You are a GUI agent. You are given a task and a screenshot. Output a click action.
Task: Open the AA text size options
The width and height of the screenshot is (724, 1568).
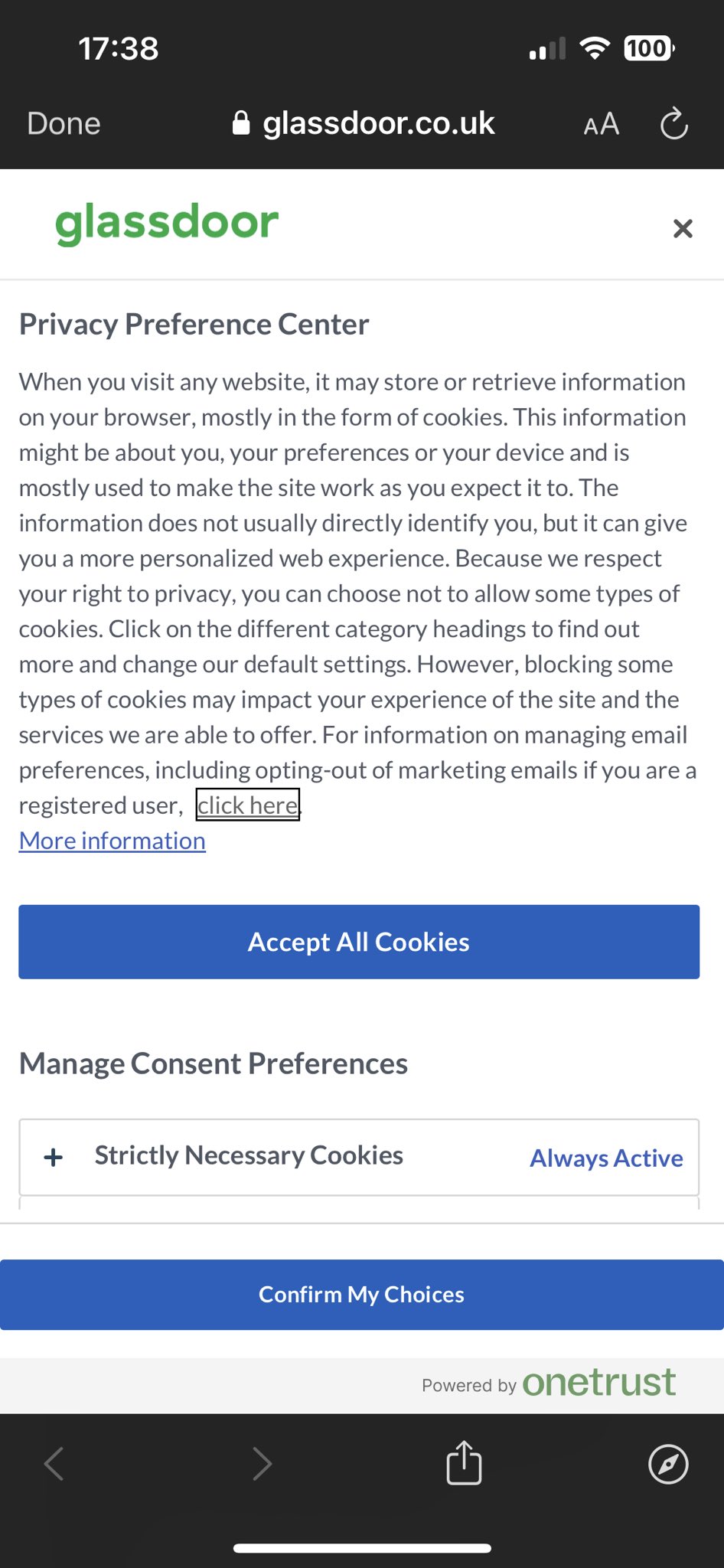pyautogui.click(x=601, y=124)
